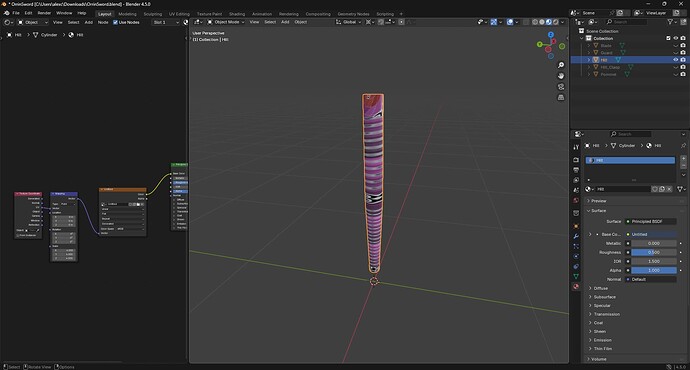
Task: Open the View Layer properties tab icon
Action: pos(576,180)
